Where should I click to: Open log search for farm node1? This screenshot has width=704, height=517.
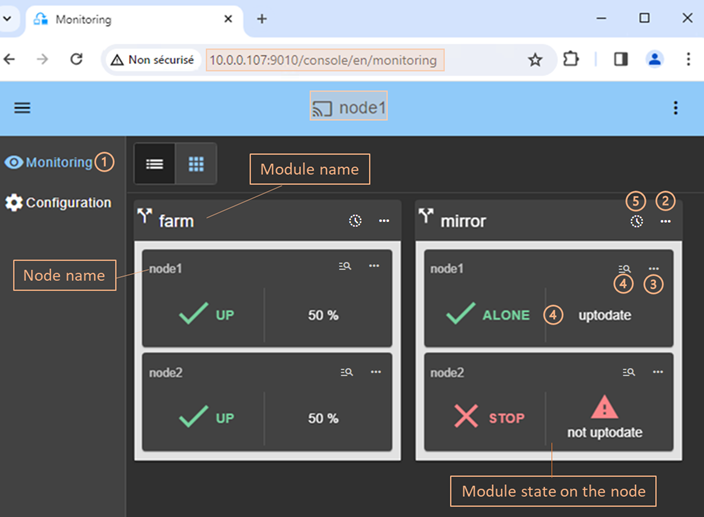click(x=345, y=266)
